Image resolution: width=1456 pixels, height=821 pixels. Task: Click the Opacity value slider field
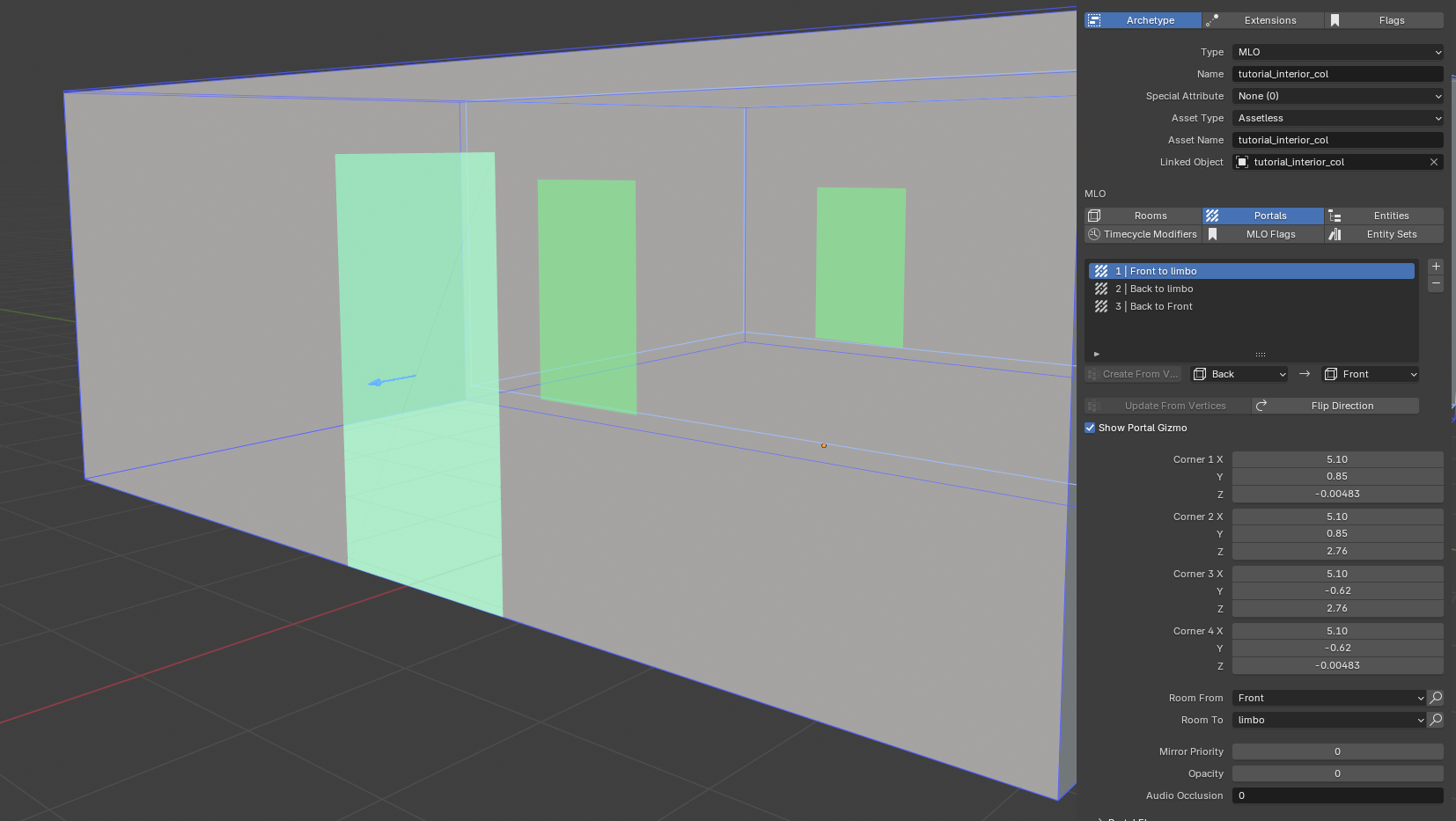(x=1337, y=773)
